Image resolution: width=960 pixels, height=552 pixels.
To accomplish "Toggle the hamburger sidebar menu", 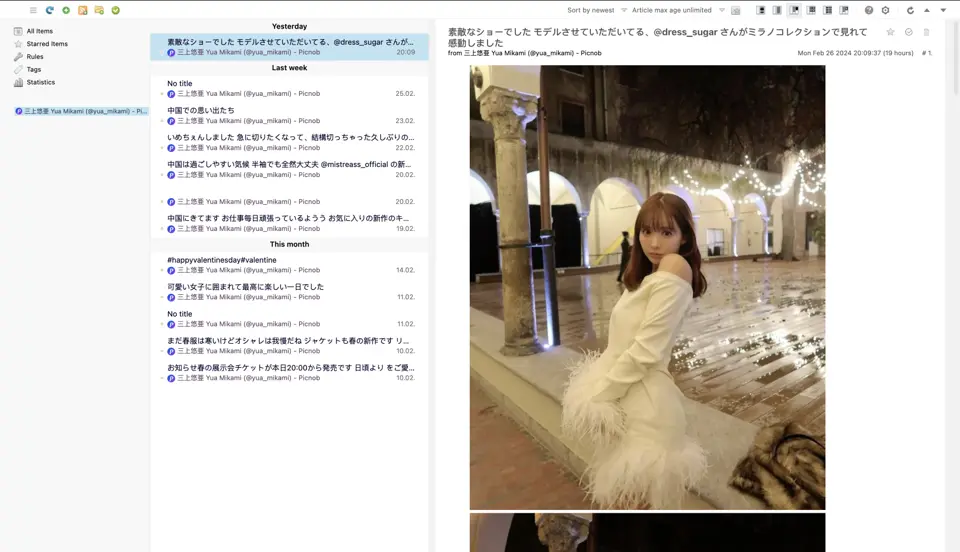I will [x=33, y=10].
